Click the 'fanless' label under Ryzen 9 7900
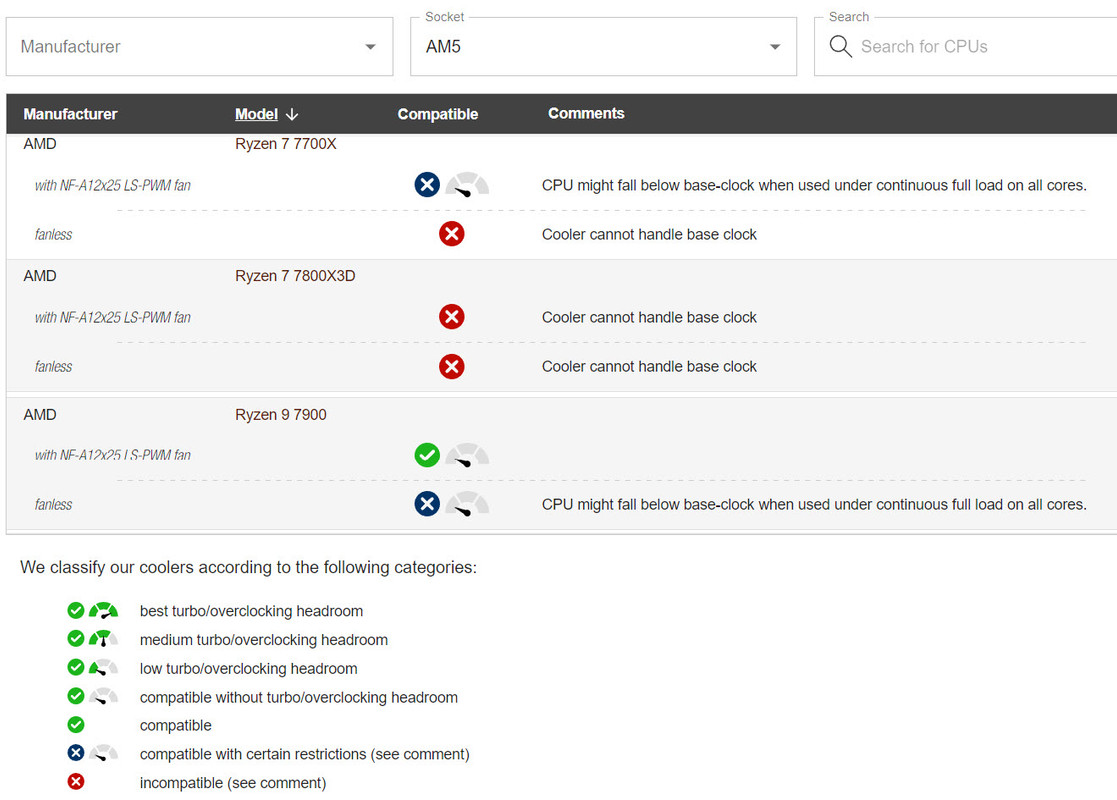The height and width of the screenshot is (800, 1117). click(53, 504)
